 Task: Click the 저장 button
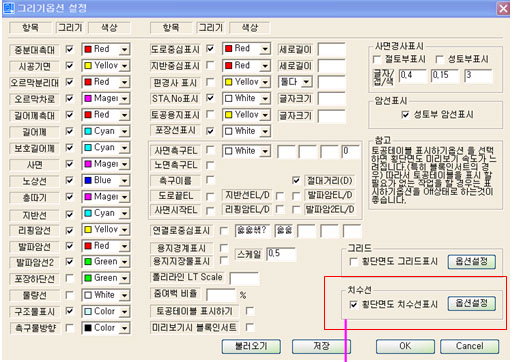(321, 346)
